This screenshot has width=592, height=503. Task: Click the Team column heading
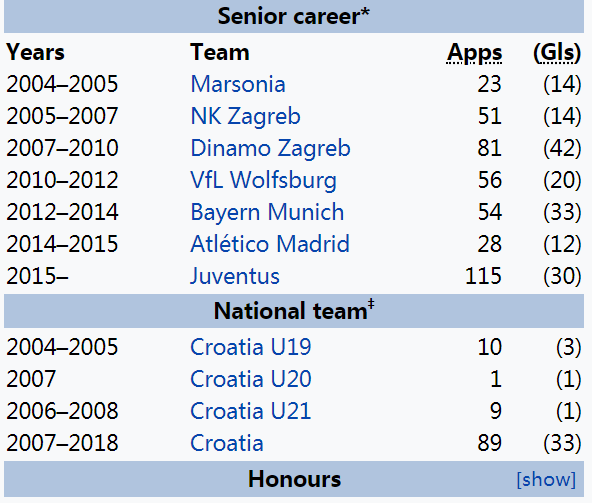coord(220,52)
